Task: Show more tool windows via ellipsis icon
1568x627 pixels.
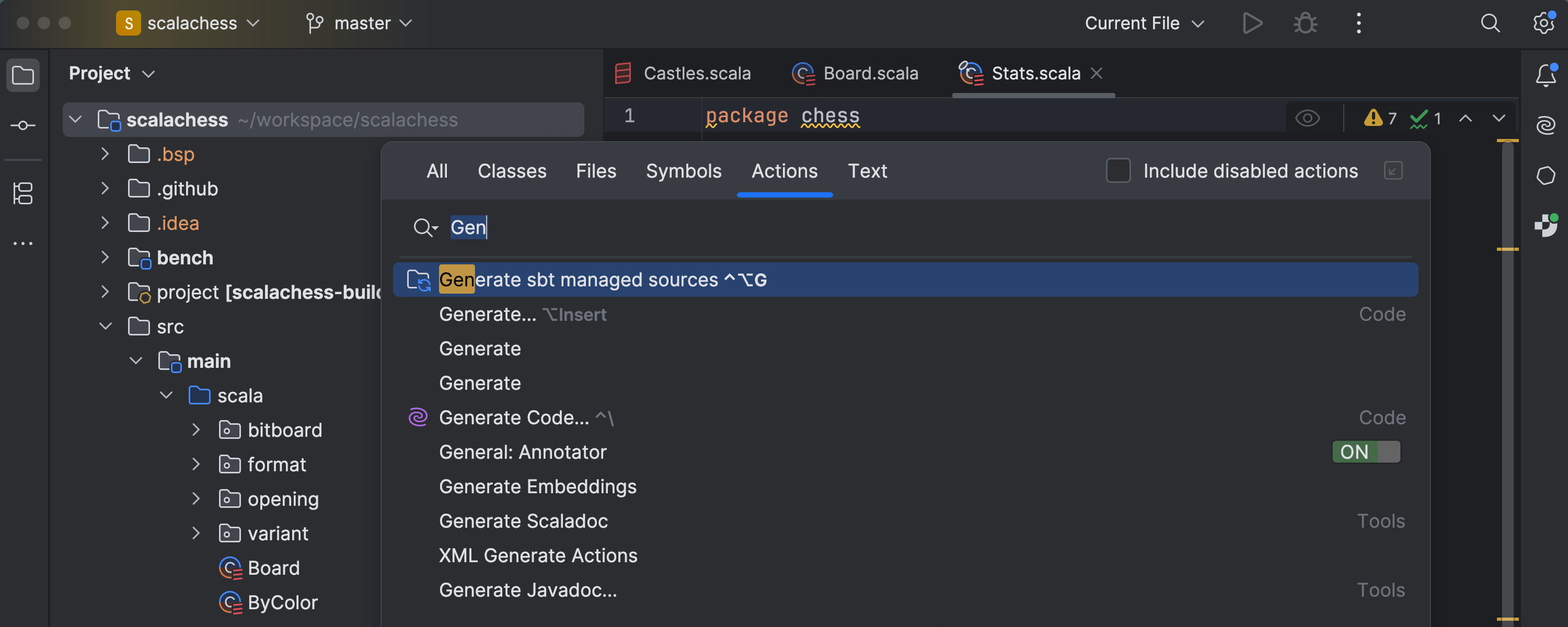Action: click(23, 243)
